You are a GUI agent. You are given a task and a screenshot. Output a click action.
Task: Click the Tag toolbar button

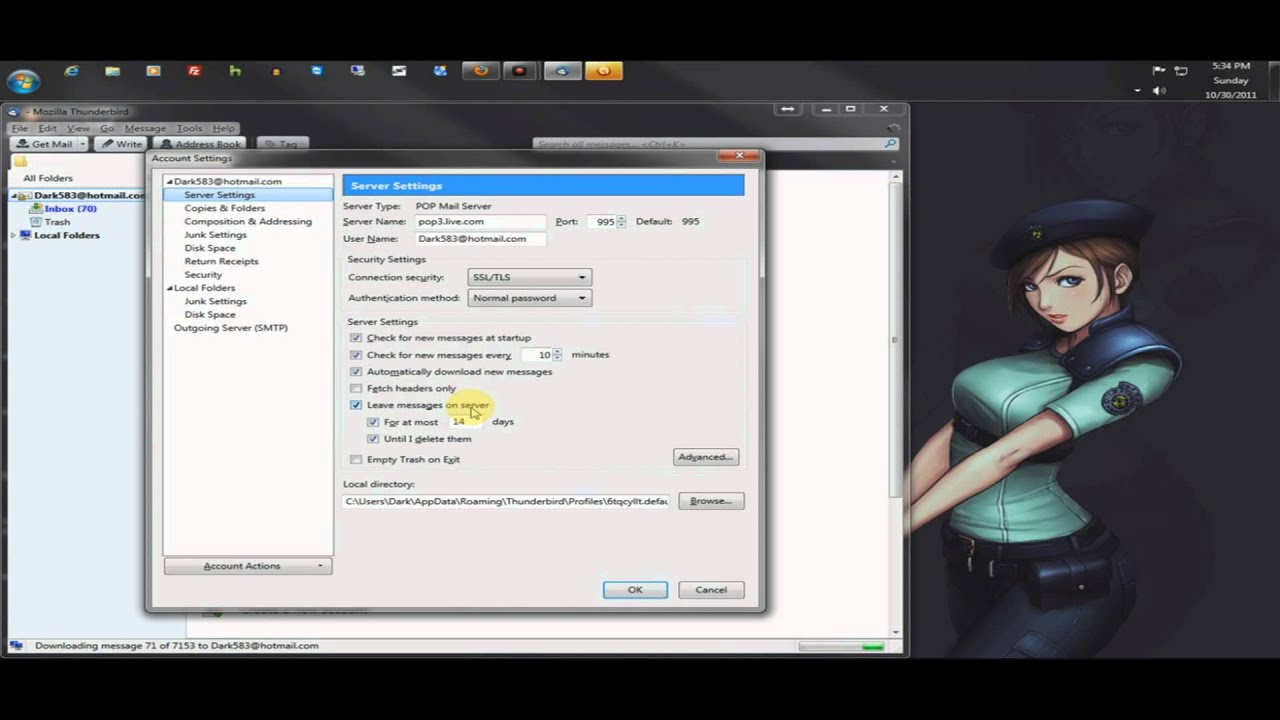click(282, 144)
